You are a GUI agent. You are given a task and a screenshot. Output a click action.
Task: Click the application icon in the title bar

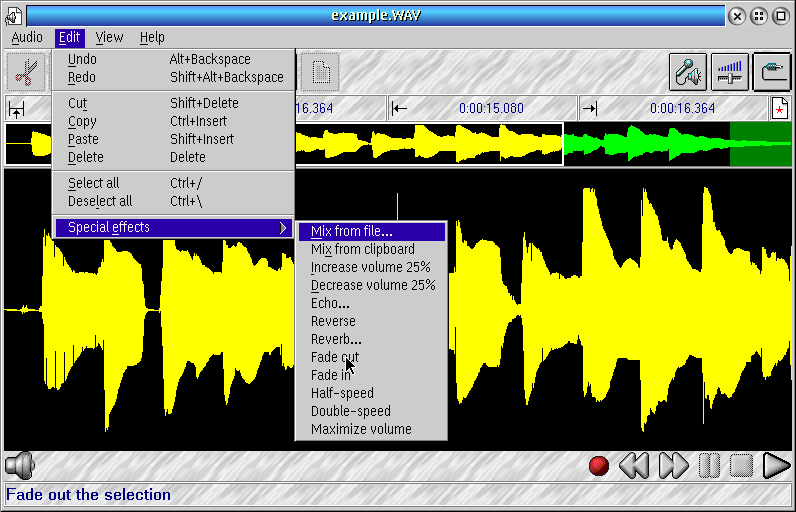click(13, 16)
